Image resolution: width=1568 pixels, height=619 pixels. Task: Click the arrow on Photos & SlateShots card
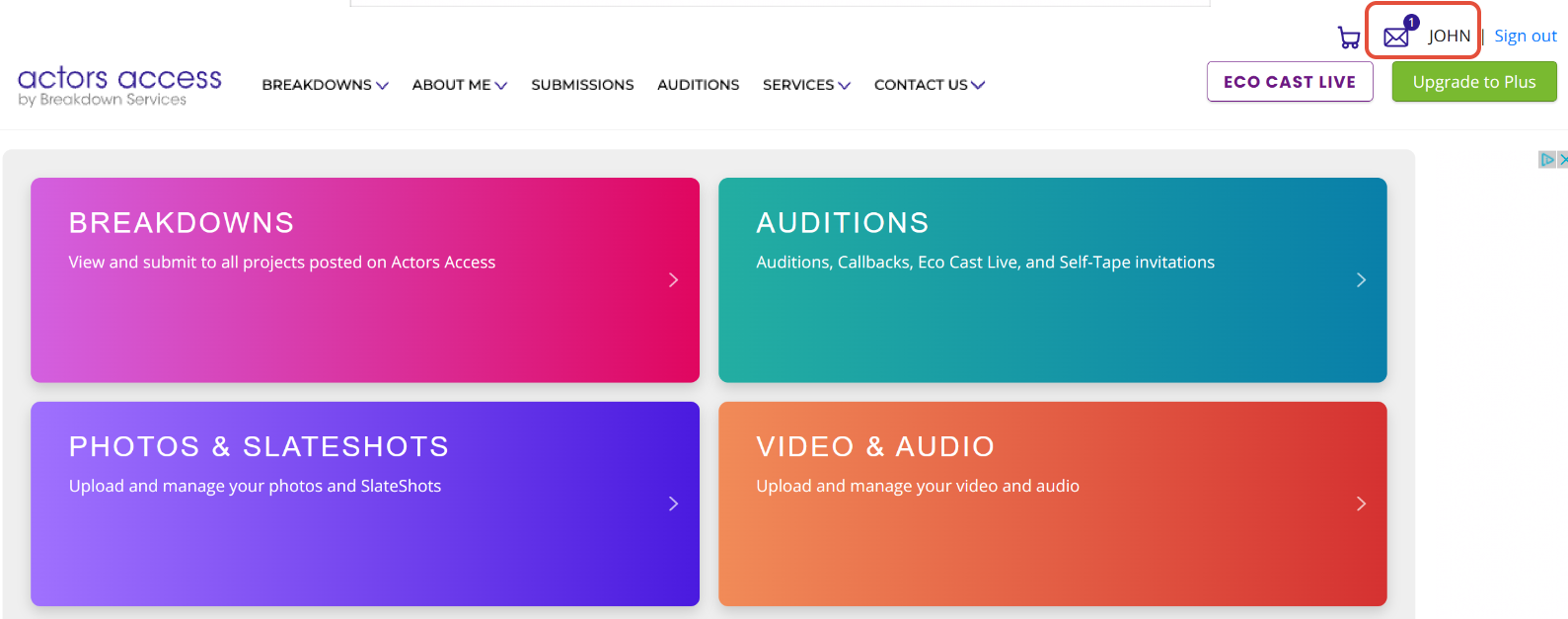pos(673,503)
